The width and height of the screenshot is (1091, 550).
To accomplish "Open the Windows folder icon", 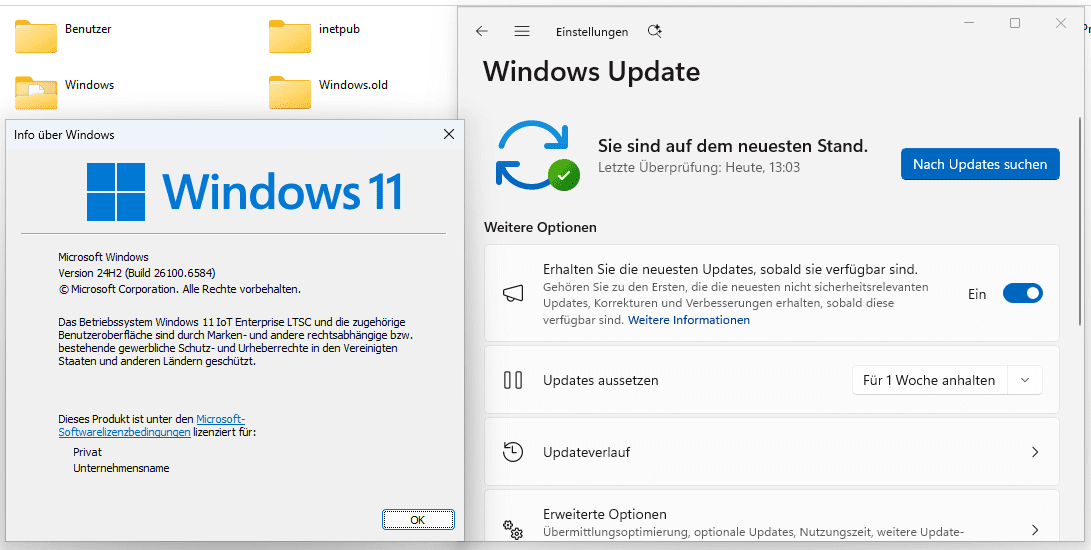I will pos(35,91).
